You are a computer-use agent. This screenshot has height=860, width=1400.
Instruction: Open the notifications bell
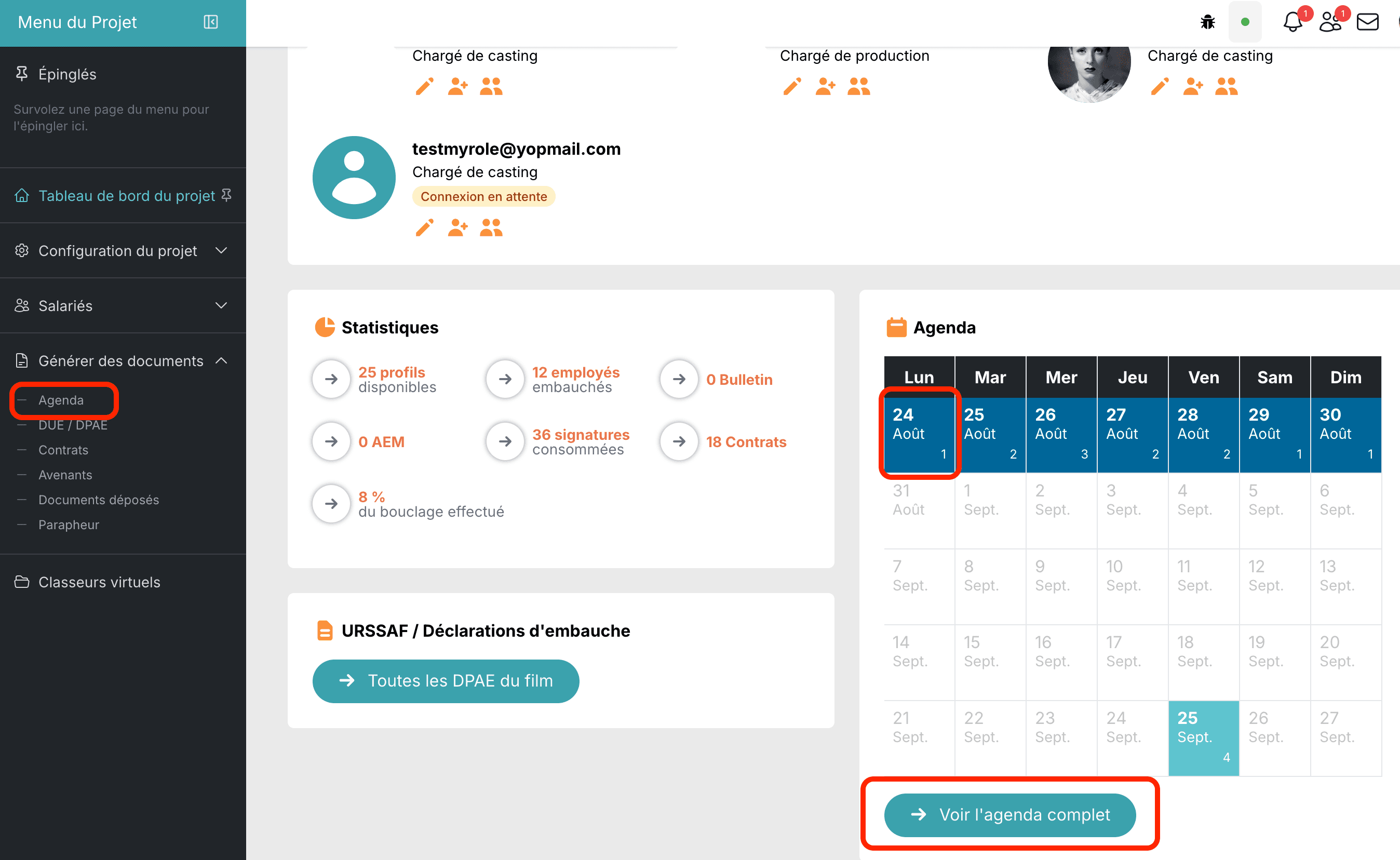click(1293, 22)
